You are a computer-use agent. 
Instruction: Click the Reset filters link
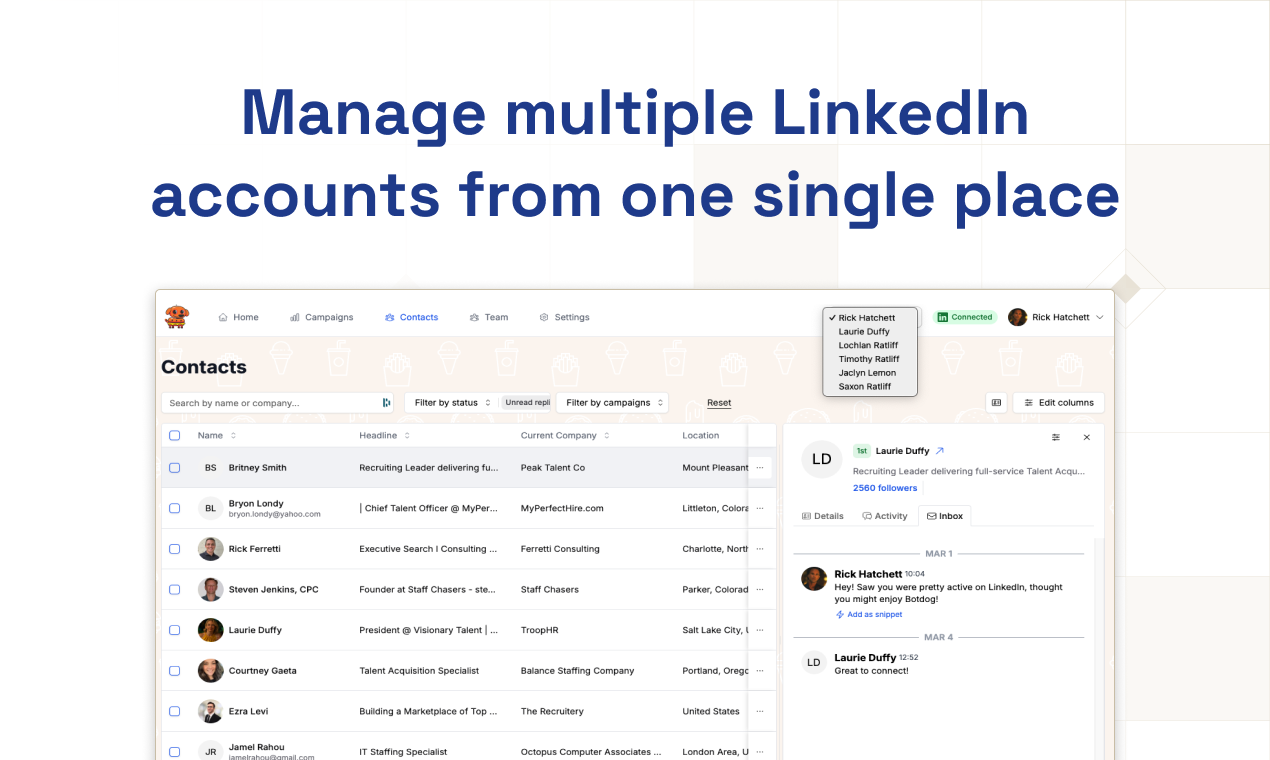pos(719,403)
